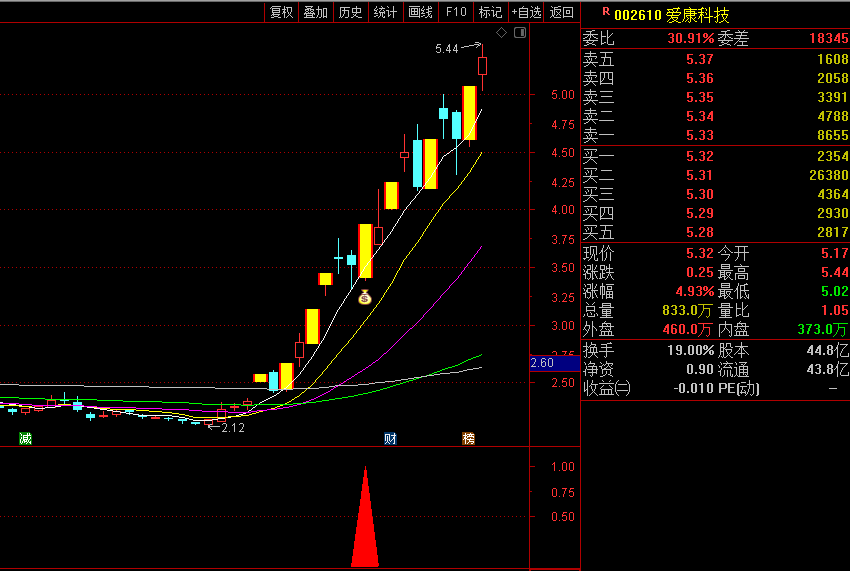Select the 卖四 ask price 5.36
This screenshot has width=850, height=571.
pos(700,78)
